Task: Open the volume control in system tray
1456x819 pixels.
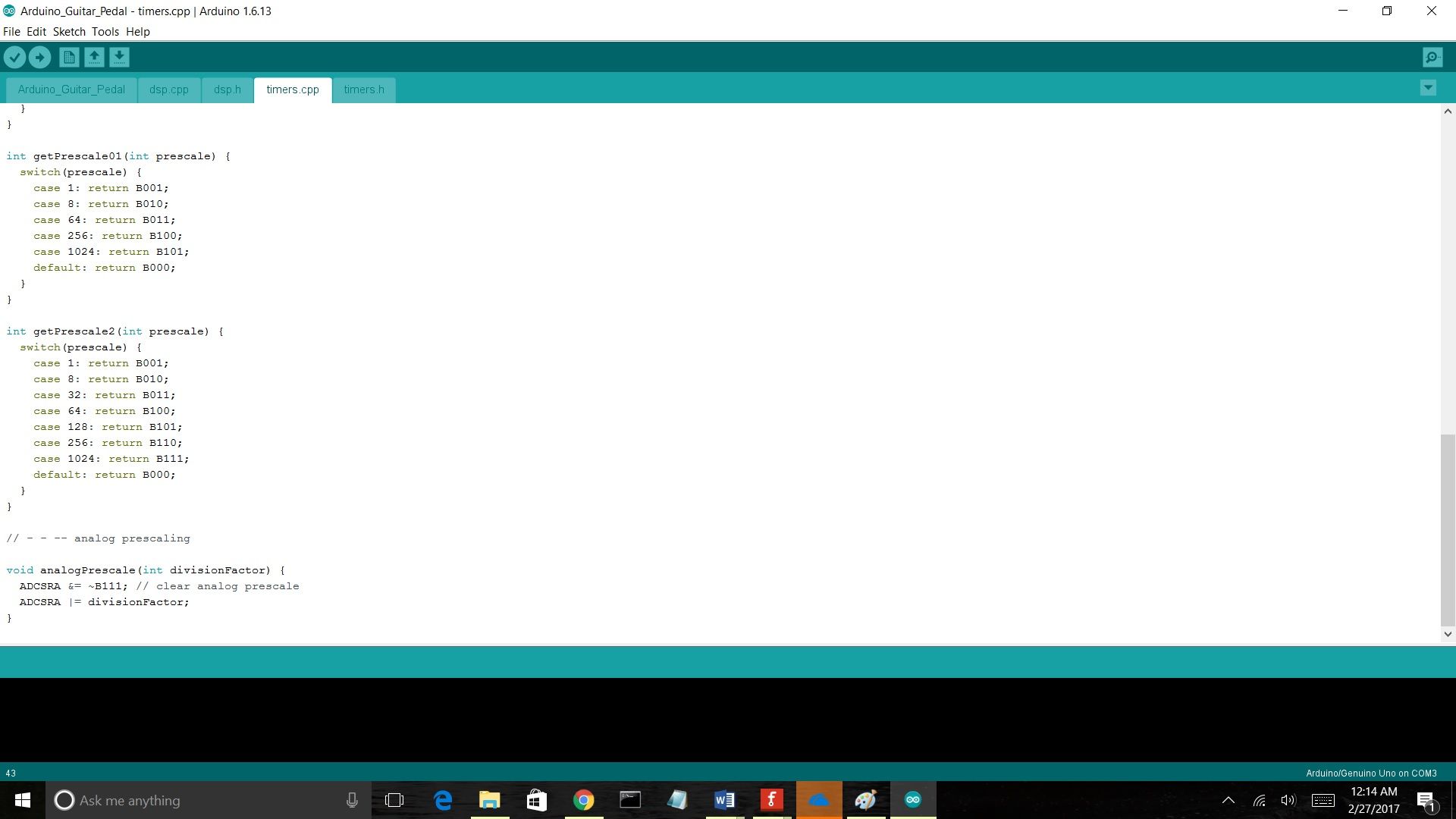Action: 1288,800
